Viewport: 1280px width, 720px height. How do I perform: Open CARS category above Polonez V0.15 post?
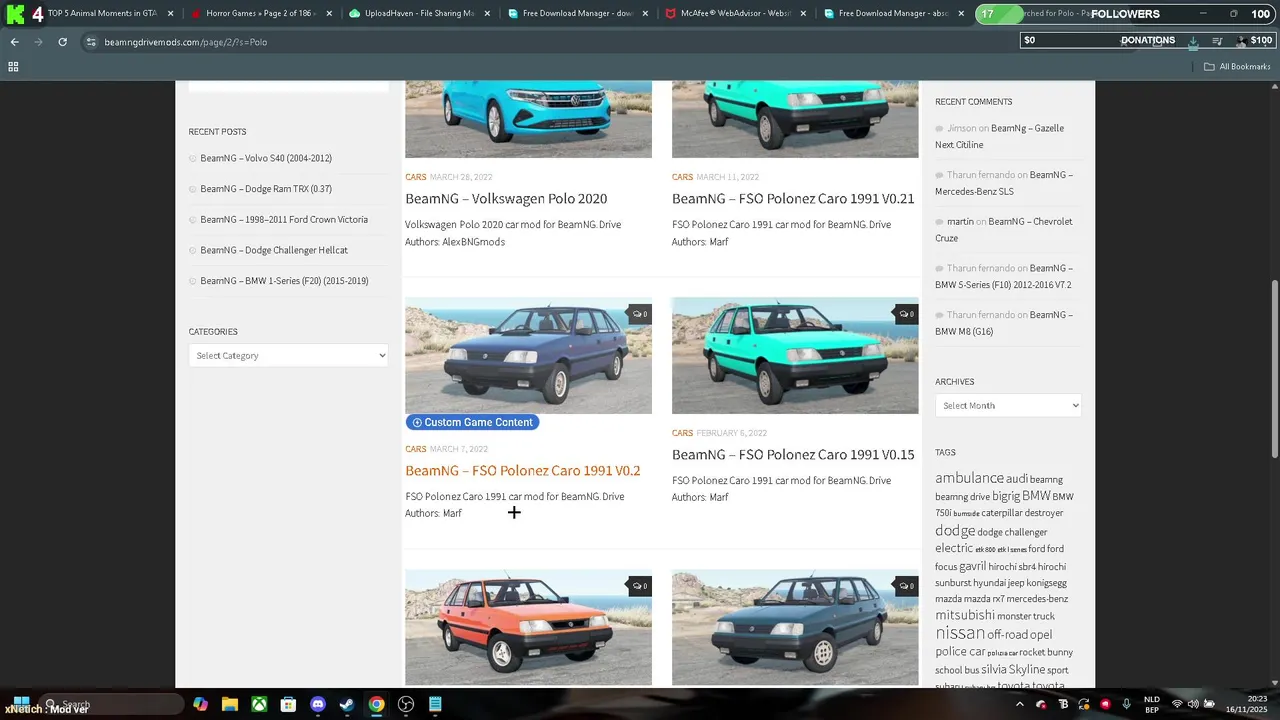click(683, 433)
